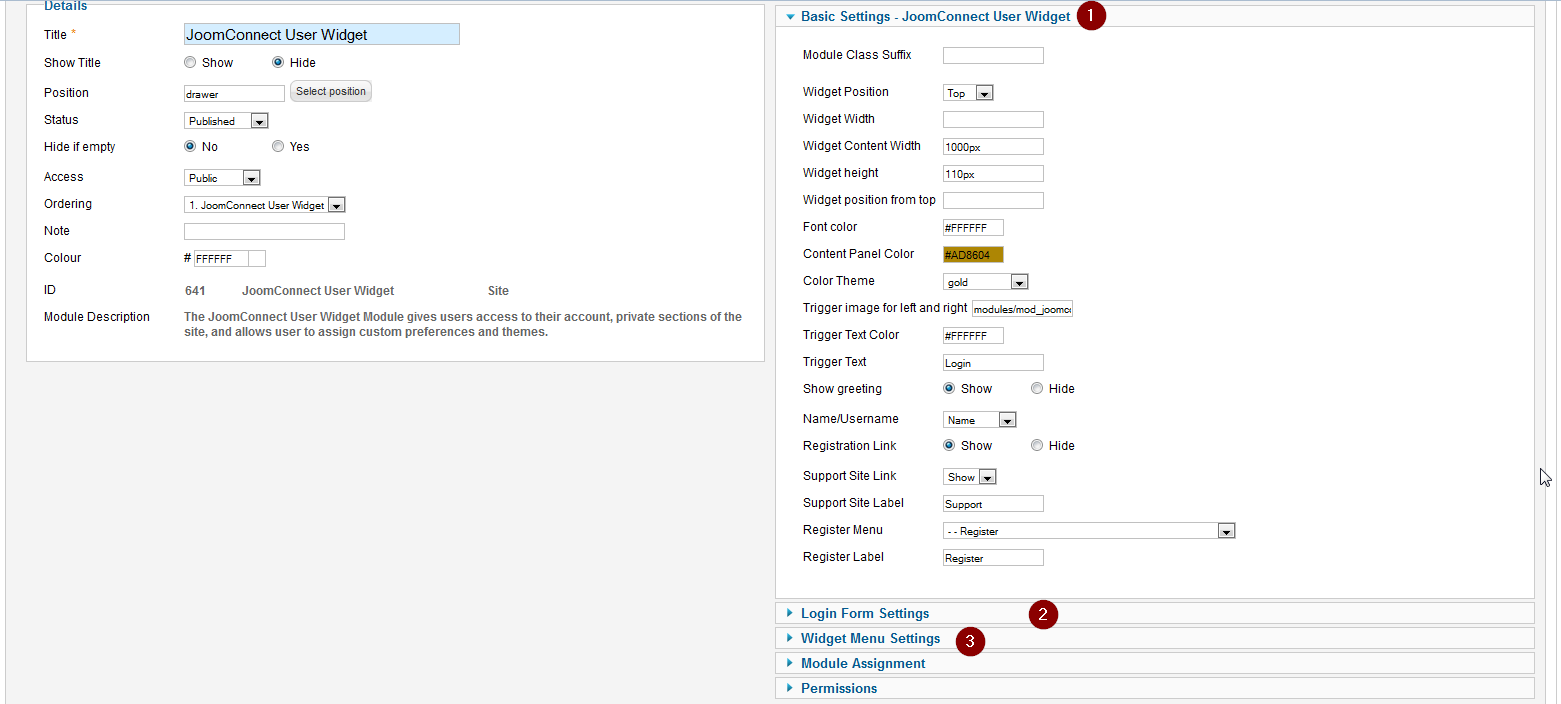Open the Register Menu dropdown
The width and height of the screenshot is (1561, 704).
tap(1089, 531)
